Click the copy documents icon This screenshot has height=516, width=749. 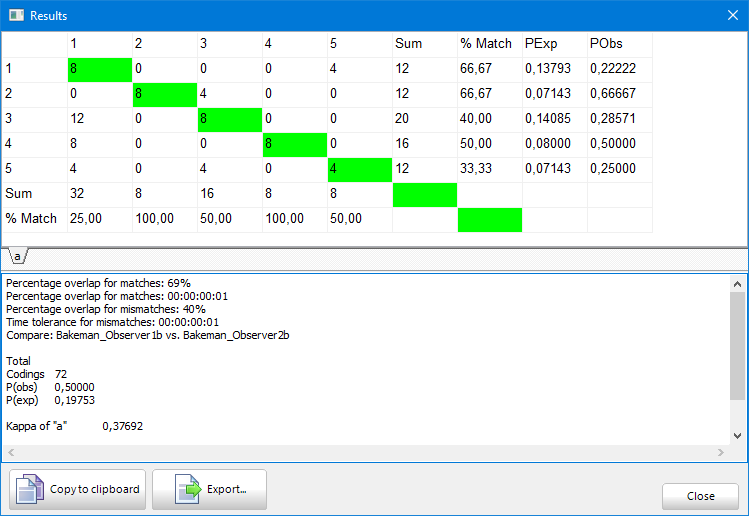[31, 490]
